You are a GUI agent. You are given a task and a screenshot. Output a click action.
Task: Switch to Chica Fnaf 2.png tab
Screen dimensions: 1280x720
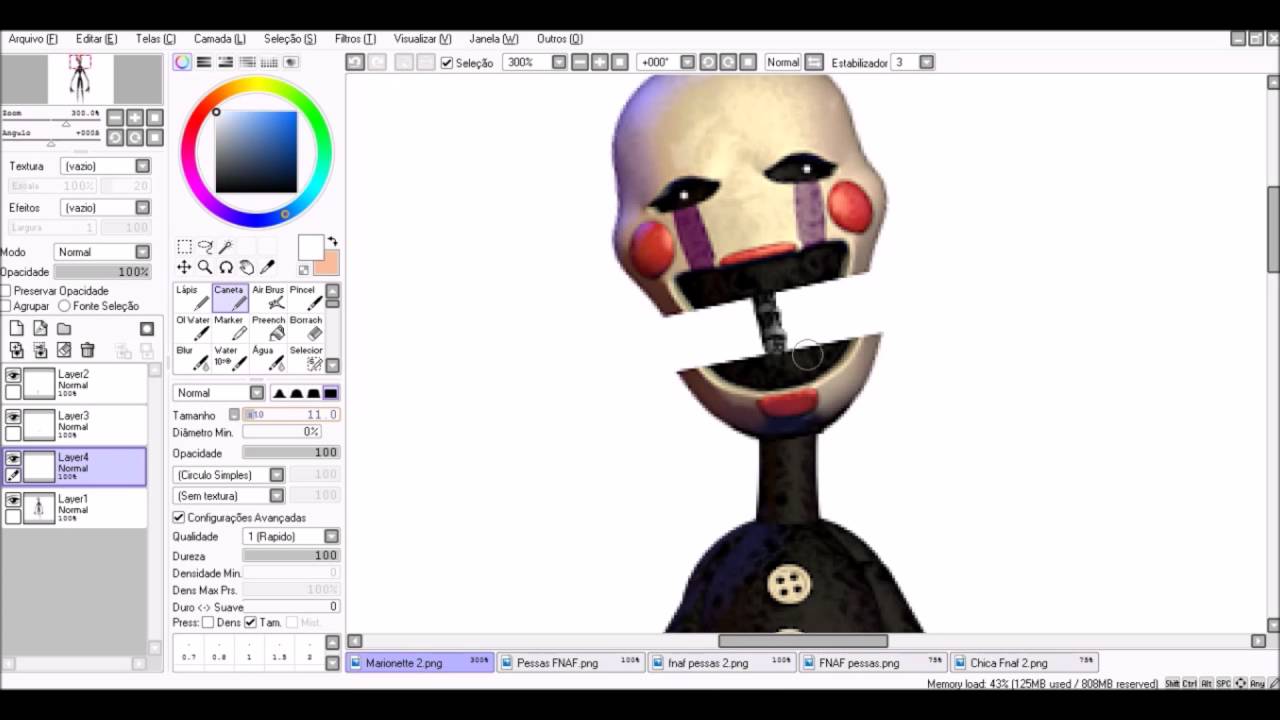pos(1024,663)
